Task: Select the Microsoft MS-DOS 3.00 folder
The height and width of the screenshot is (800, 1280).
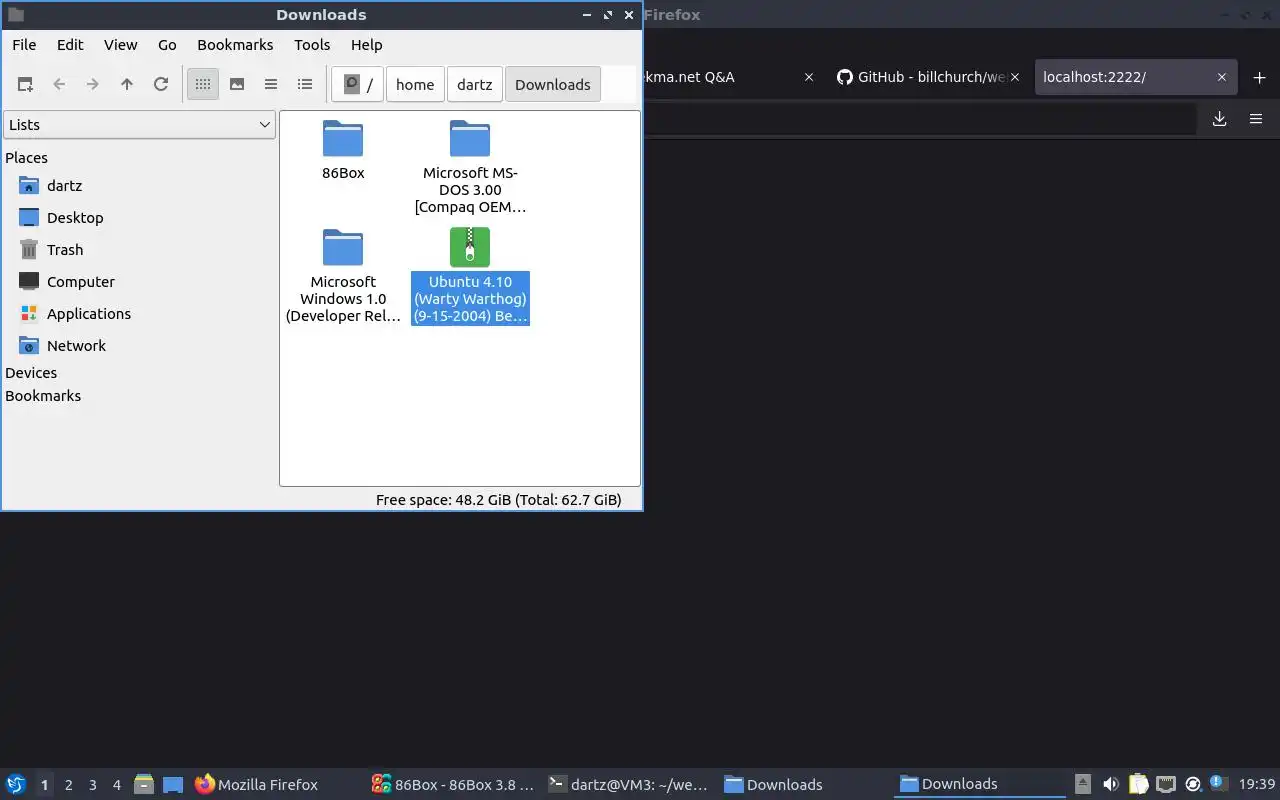Action: [470, 167]
